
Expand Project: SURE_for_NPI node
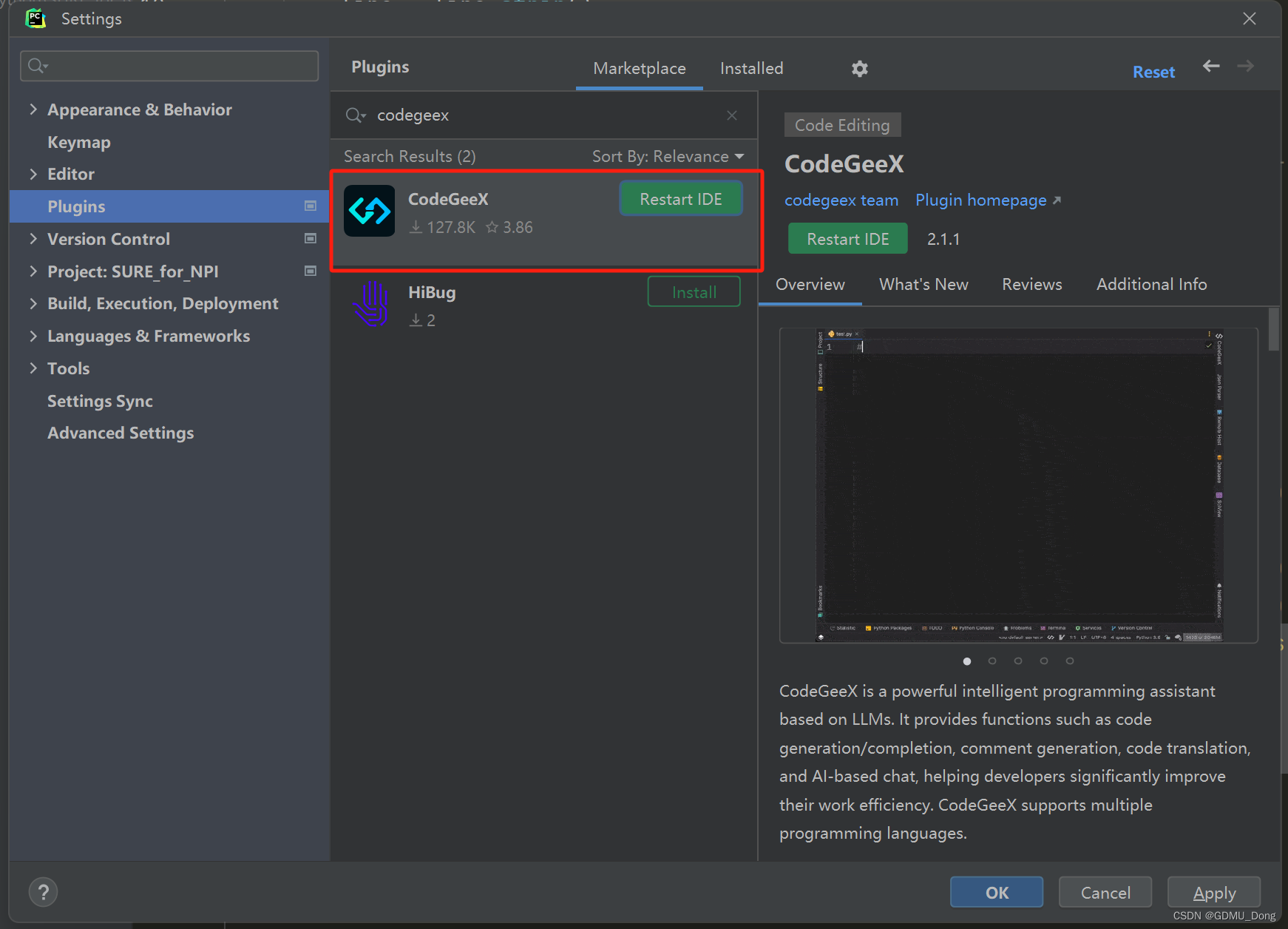point(33,271)
